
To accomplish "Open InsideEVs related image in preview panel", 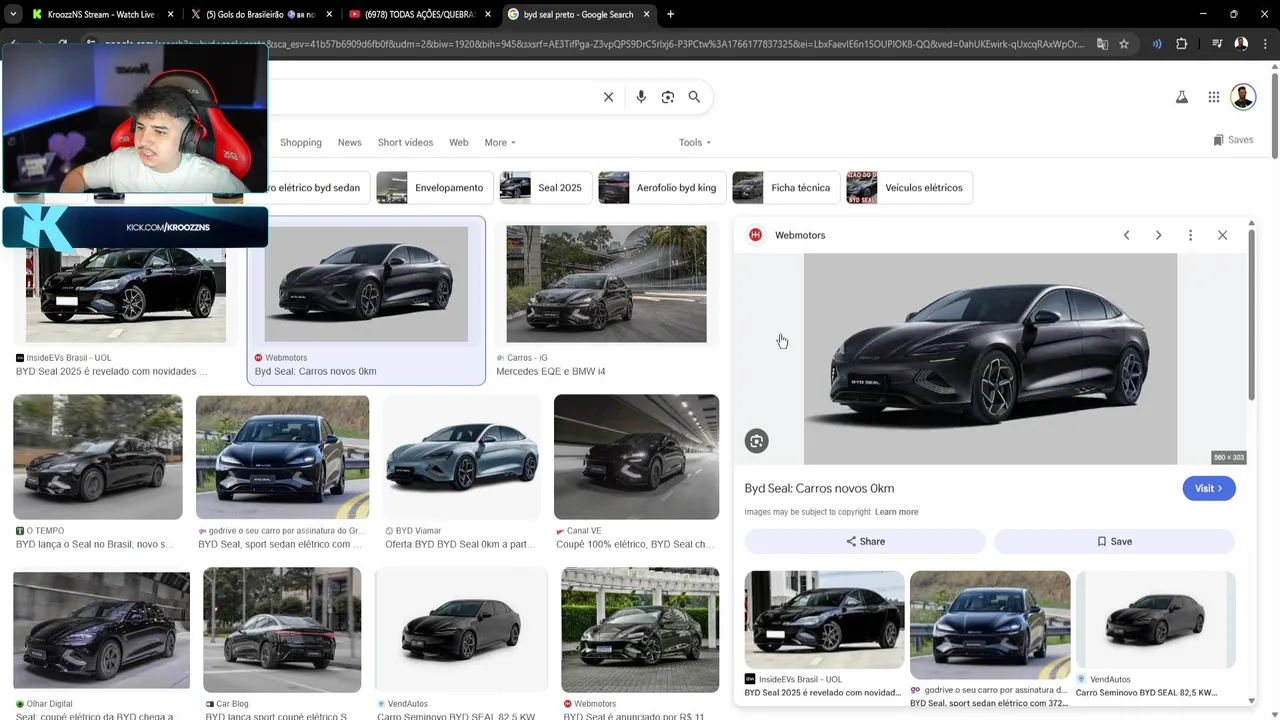I will (824, 620).
